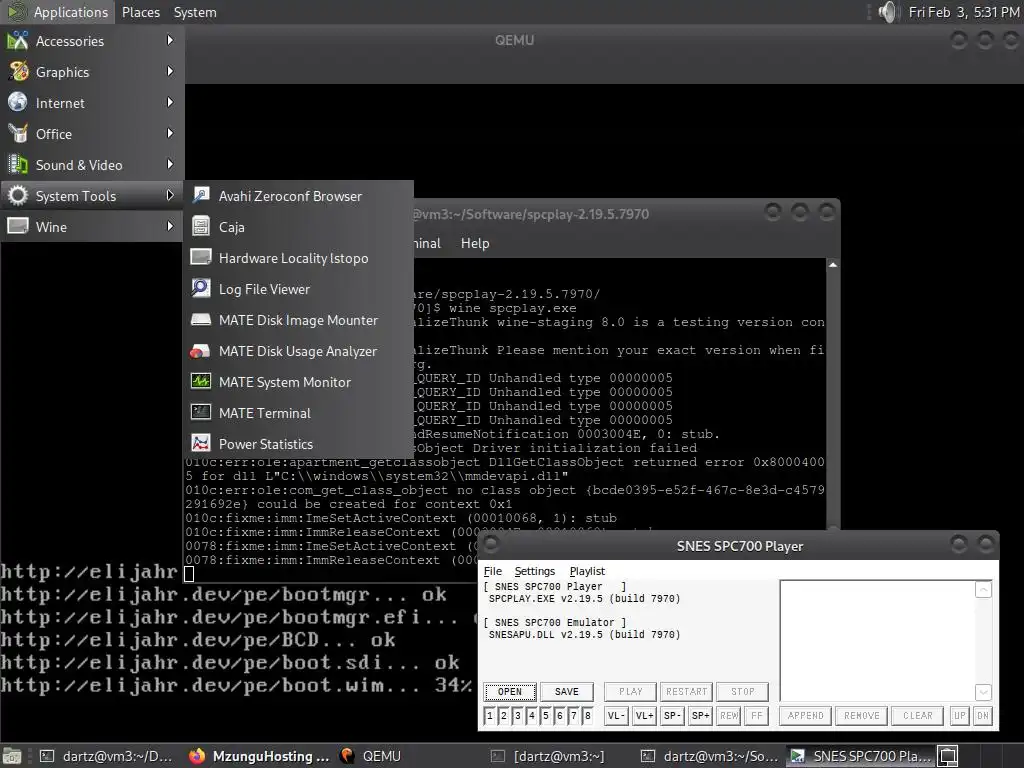
Task: Toggle voice channel 2 in SPC700 Player
Action: (504, 716)
